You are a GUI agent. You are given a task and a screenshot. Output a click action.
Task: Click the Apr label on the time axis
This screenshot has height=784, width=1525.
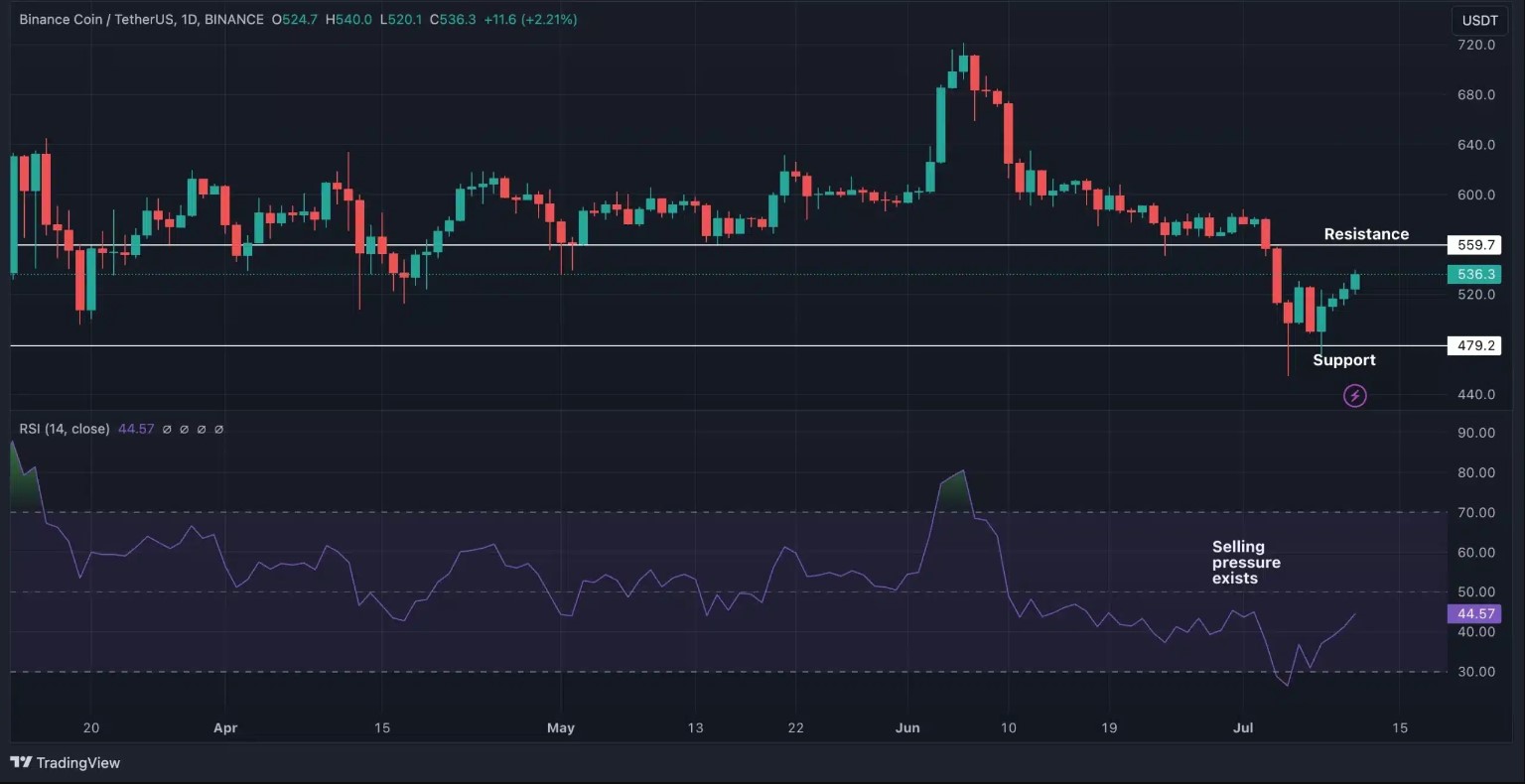coord(225,727)
